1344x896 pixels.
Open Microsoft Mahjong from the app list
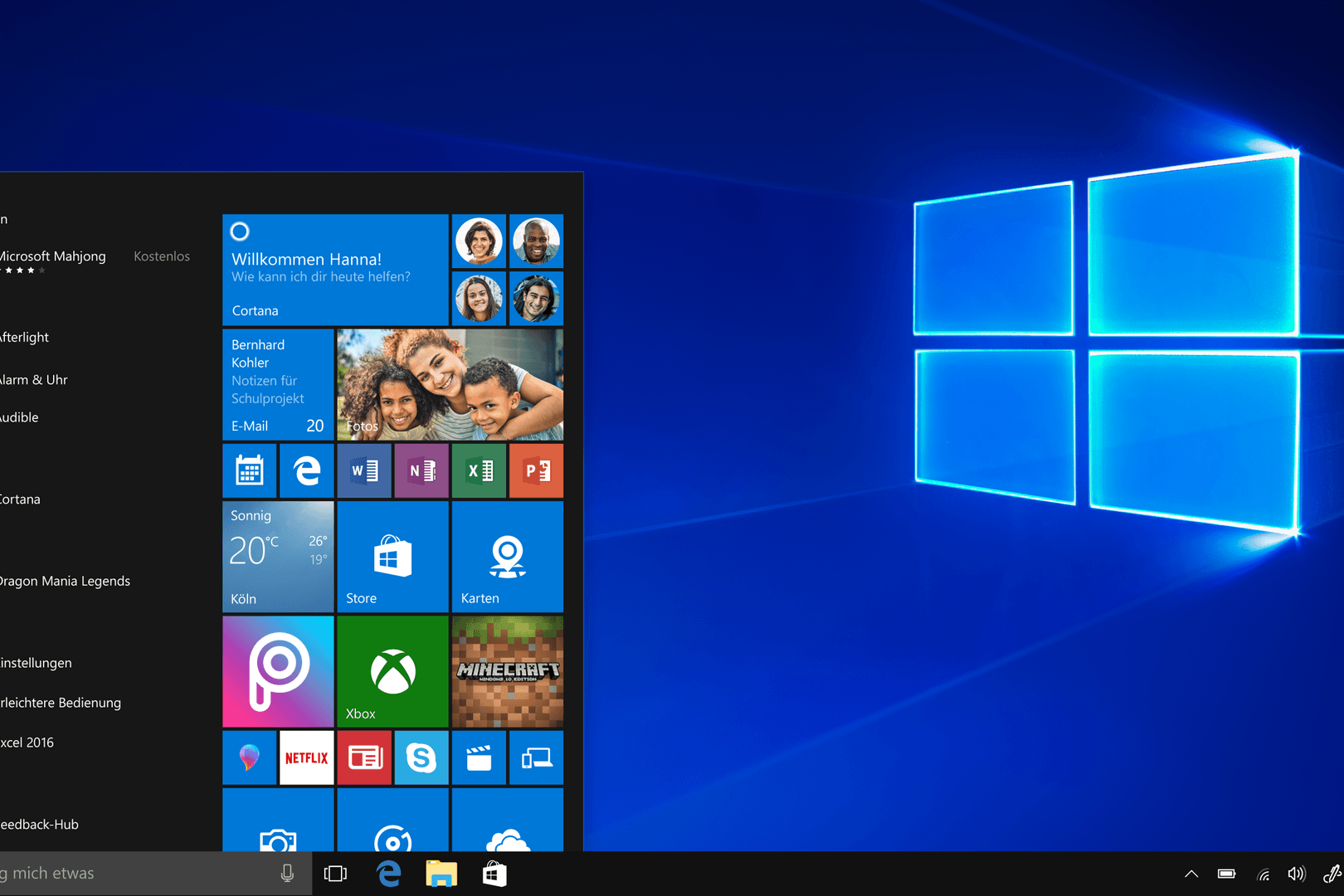(53, 256)
